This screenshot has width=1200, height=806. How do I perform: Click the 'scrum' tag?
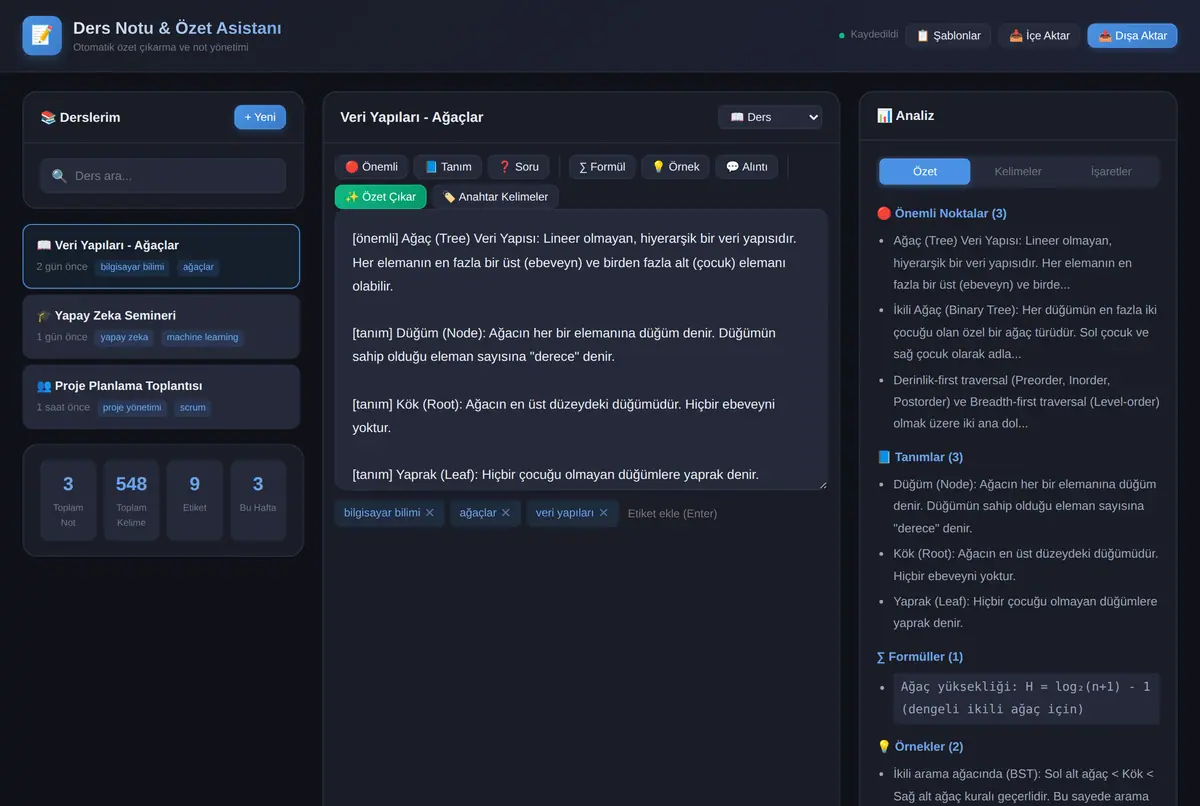(192, 408)
